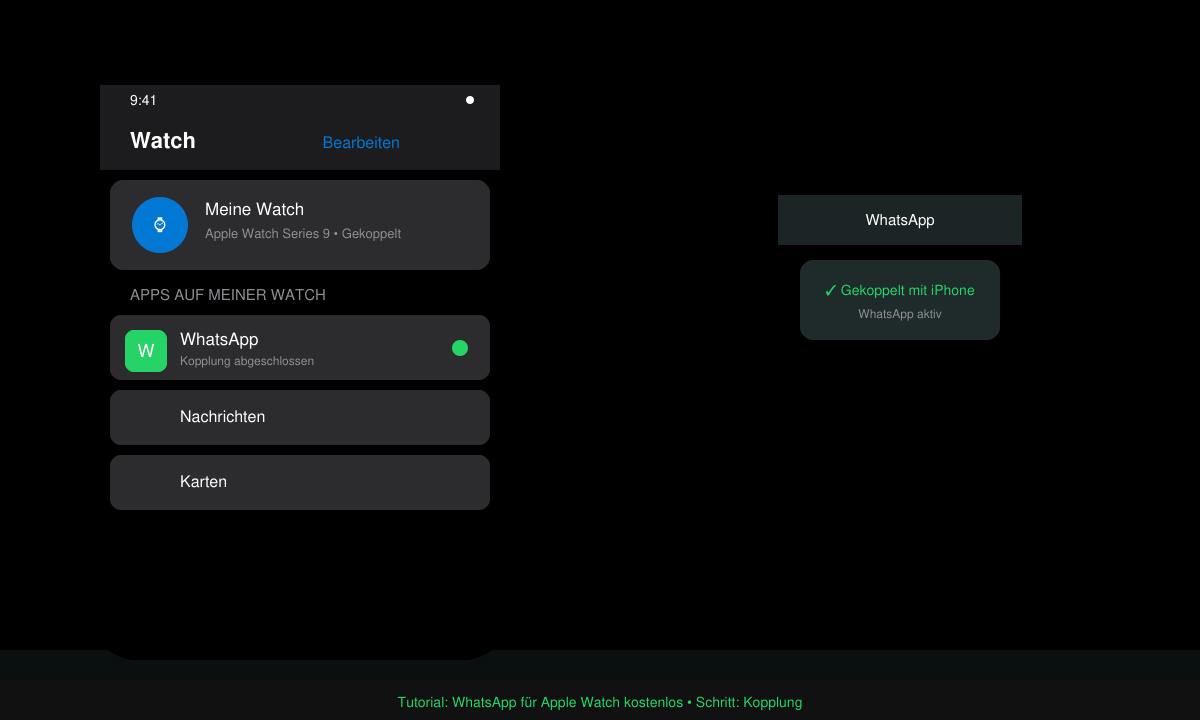
Task: Open the green WhatsApp app icon
Action: pos(146,351)
